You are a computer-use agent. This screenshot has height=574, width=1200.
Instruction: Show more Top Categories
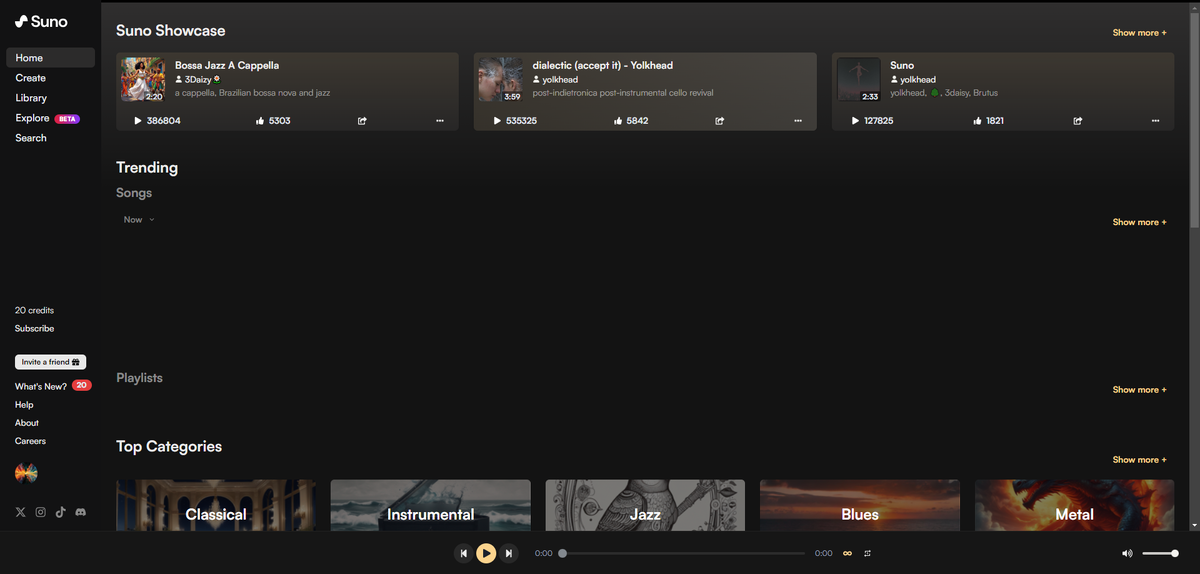point(1140,460)
